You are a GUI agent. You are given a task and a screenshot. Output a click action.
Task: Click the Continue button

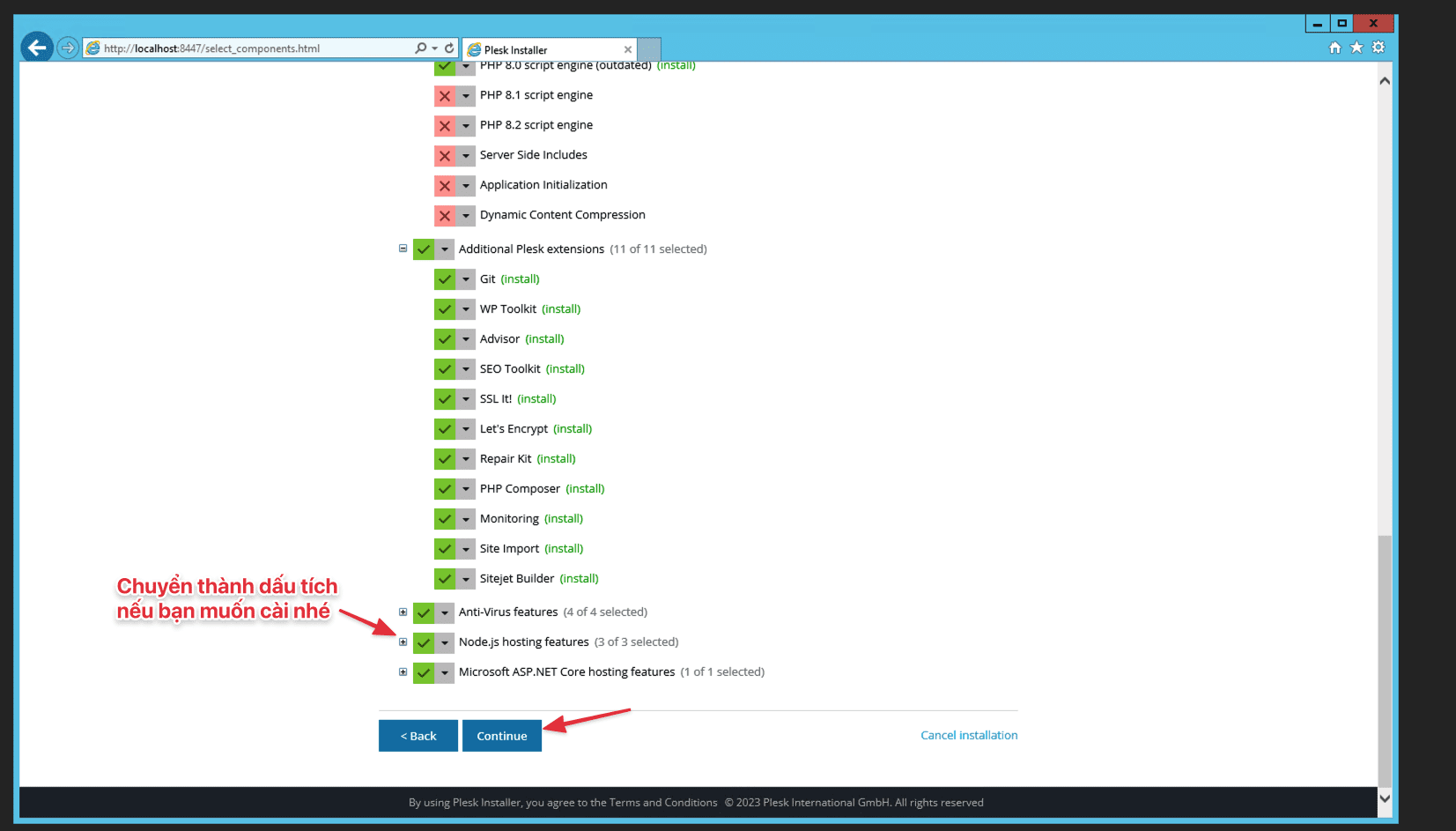(x=502, y=736)
